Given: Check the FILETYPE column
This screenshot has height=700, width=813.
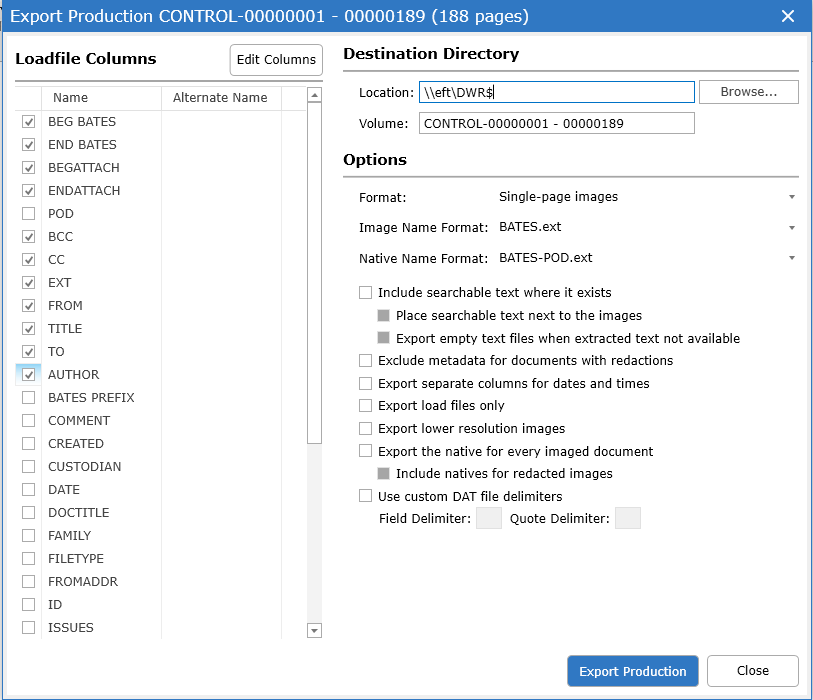Looking at the screenshot, I should [29, 558].
